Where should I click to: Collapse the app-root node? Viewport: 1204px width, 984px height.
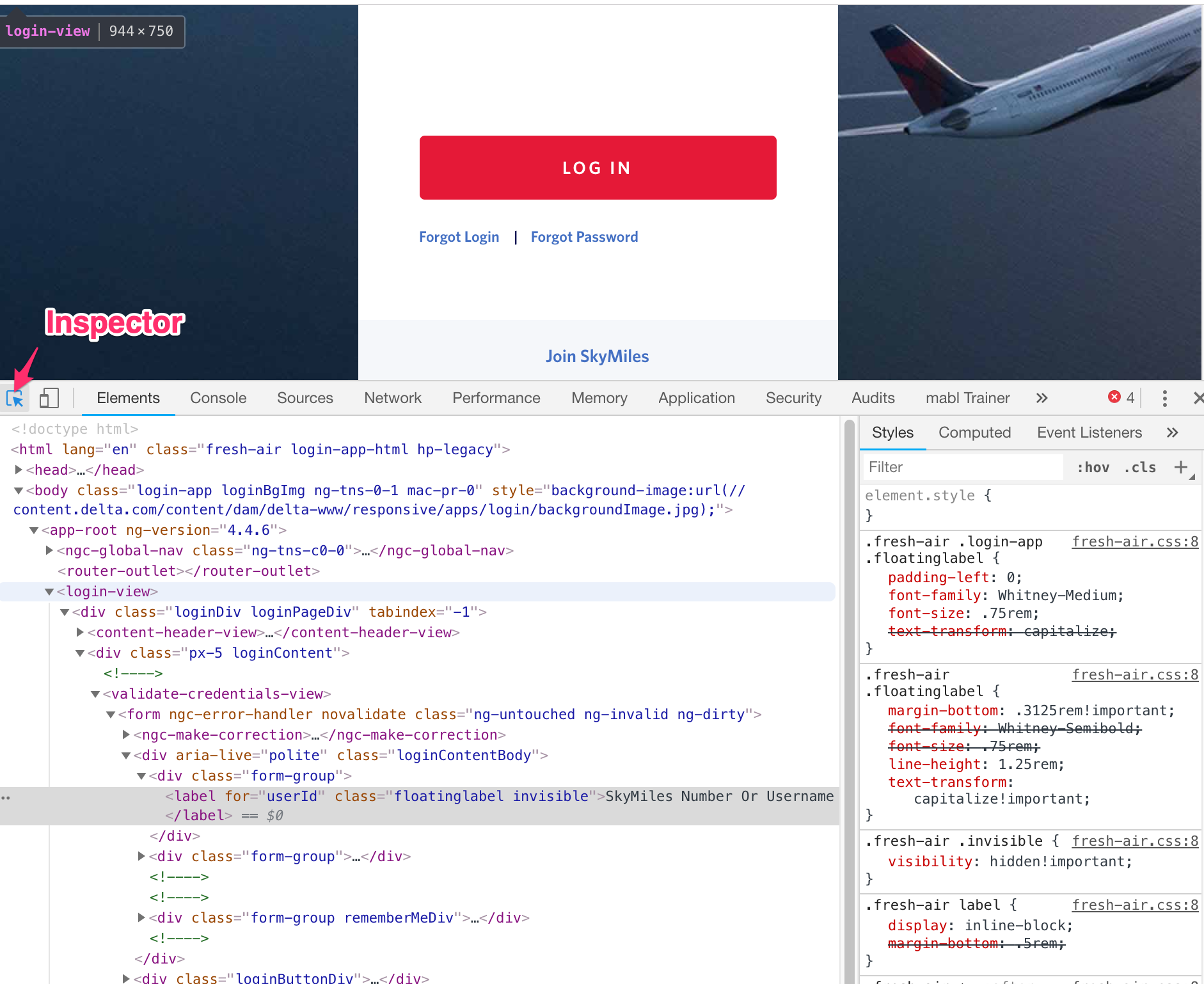coord(34,530)
